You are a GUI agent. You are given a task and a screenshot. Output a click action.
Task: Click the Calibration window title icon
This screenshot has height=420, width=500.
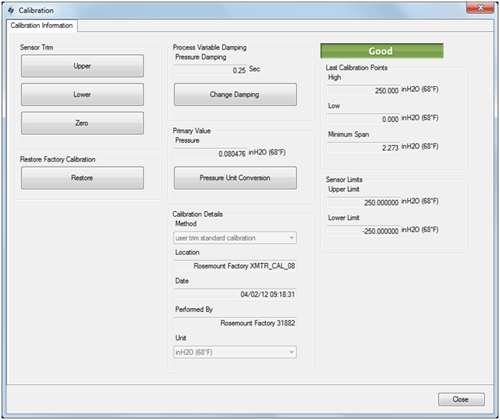point(11,10)
